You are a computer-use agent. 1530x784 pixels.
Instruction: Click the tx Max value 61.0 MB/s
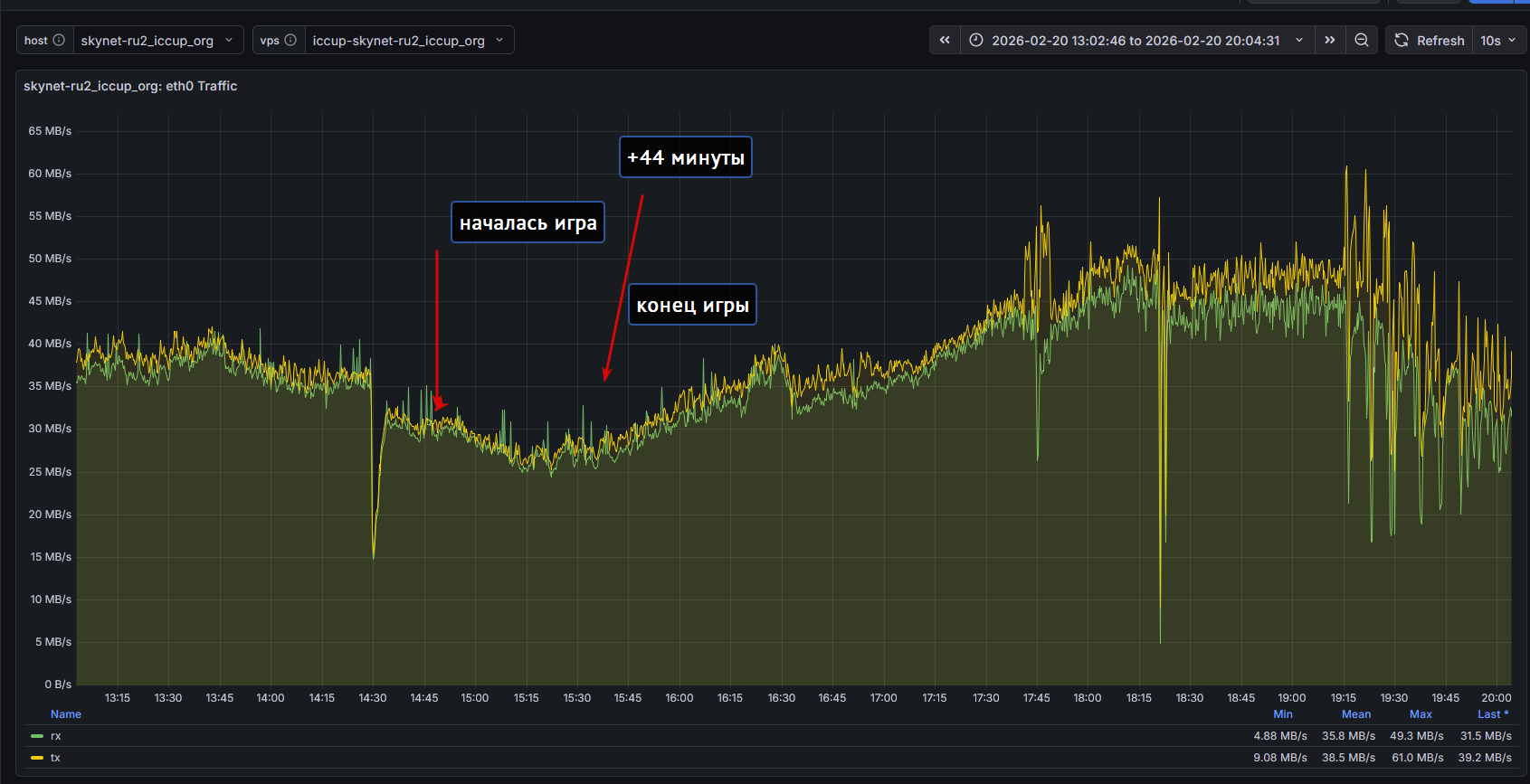point(1418,758)
